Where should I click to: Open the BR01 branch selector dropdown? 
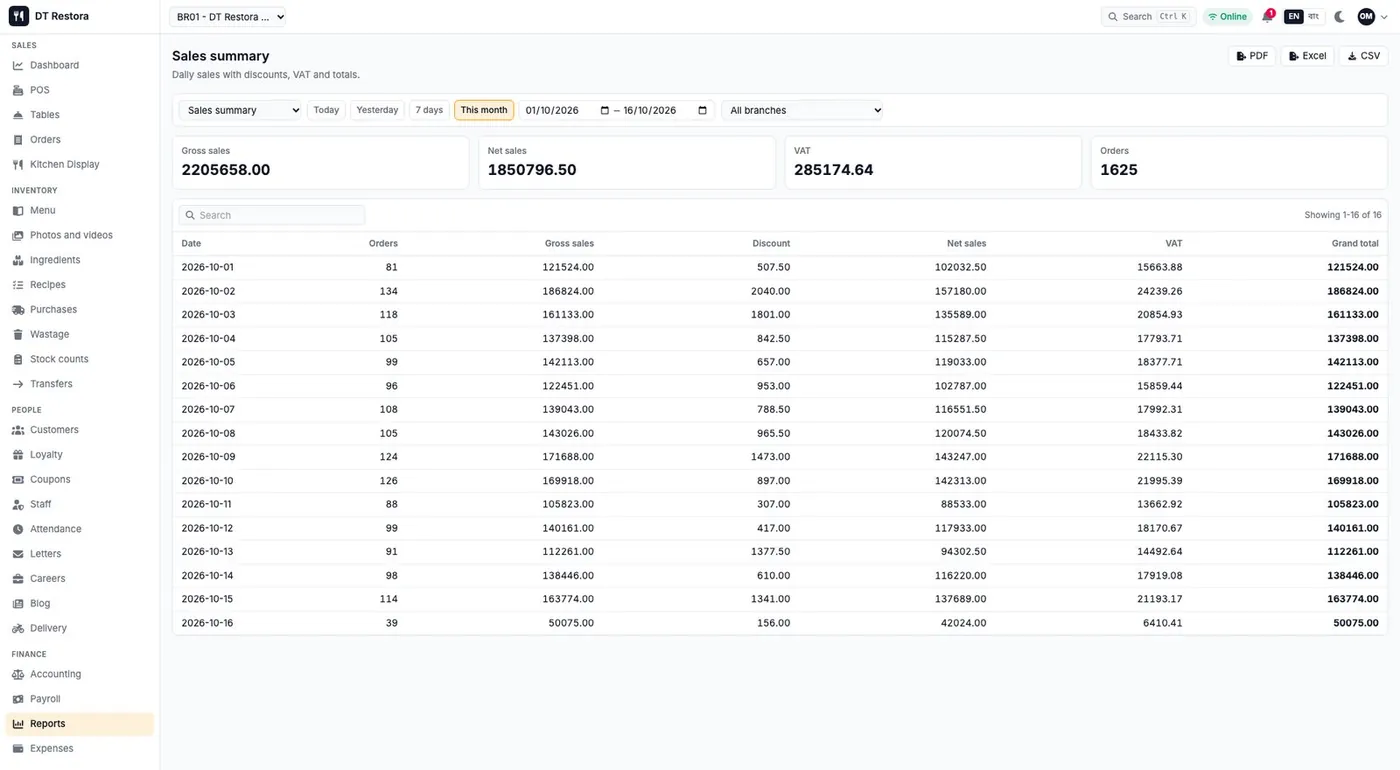tap(228, 16)
